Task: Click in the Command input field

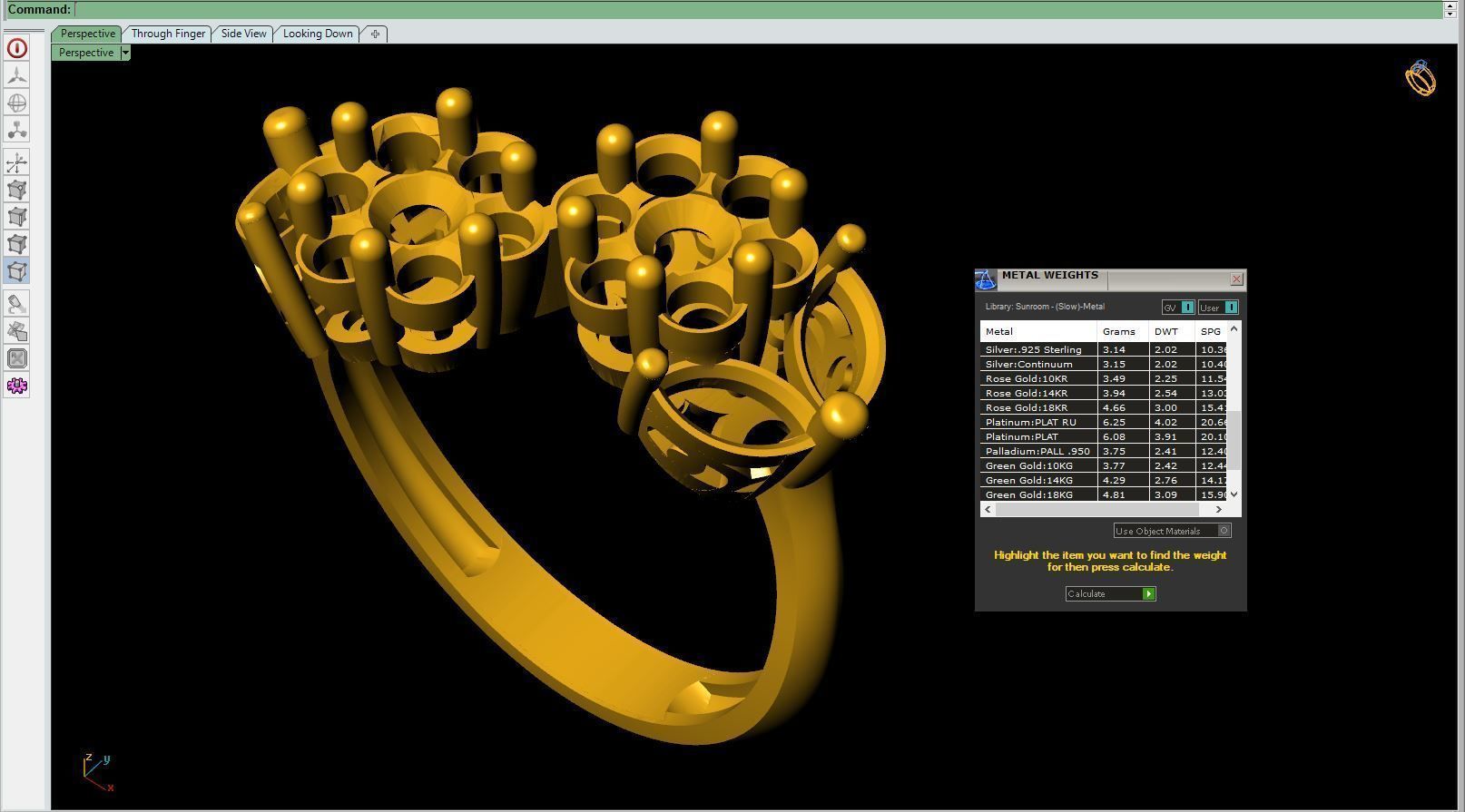Action: pyautogui.click(x=759, y=9)
